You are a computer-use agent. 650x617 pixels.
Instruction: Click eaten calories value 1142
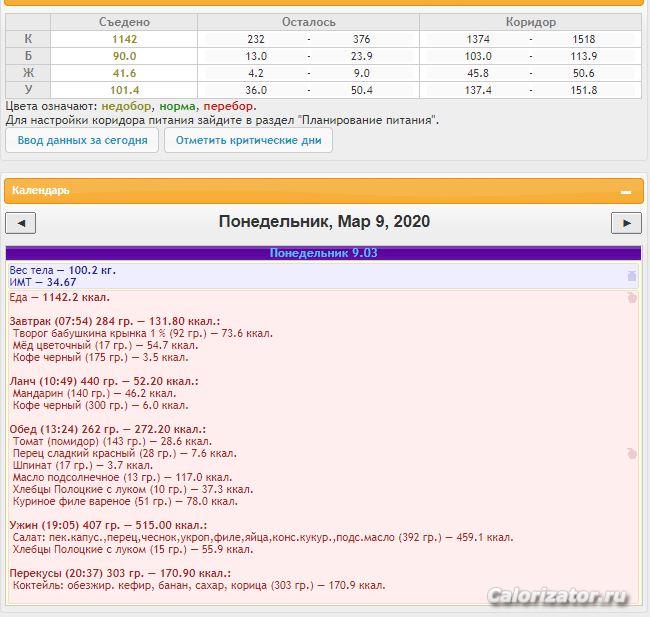124,38
